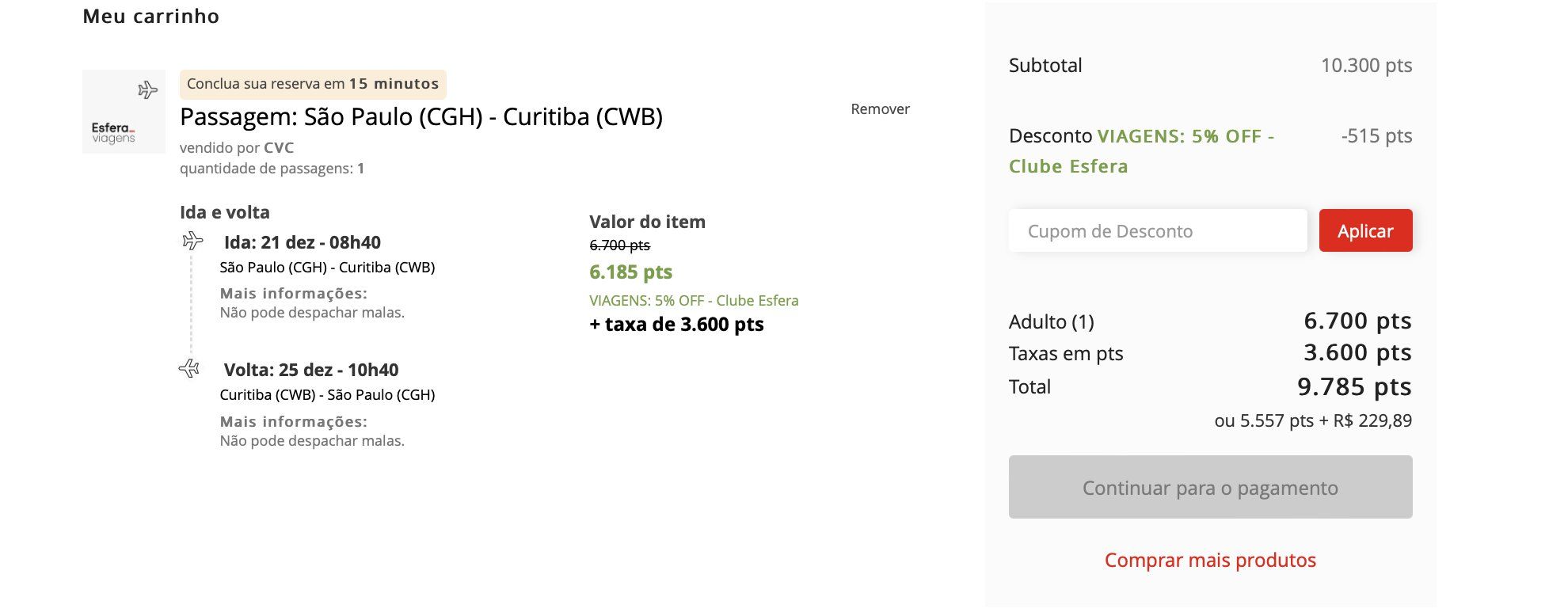Click the 15 minutos reservation timer badge
Screen dimensions: 1568x616
[x=313, y=84]
